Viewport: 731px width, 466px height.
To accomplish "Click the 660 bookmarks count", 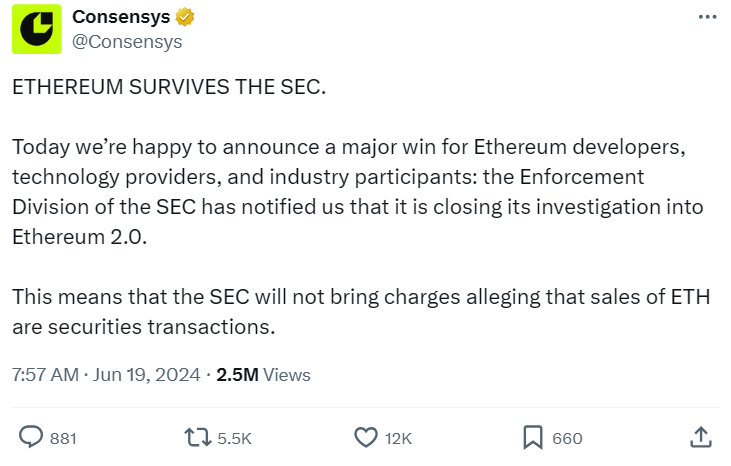I will (567, 438).
